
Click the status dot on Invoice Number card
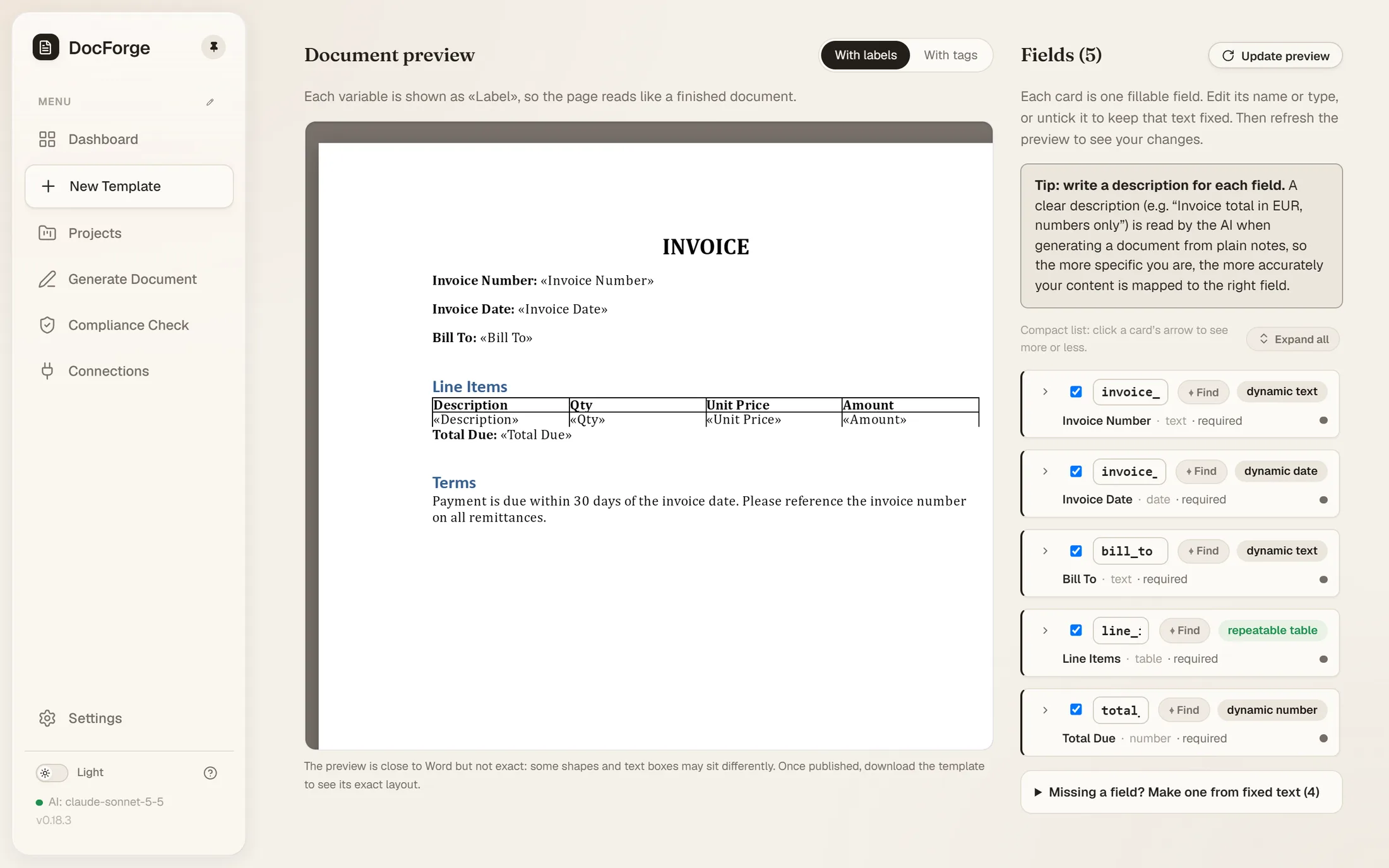coord(1323,420)
